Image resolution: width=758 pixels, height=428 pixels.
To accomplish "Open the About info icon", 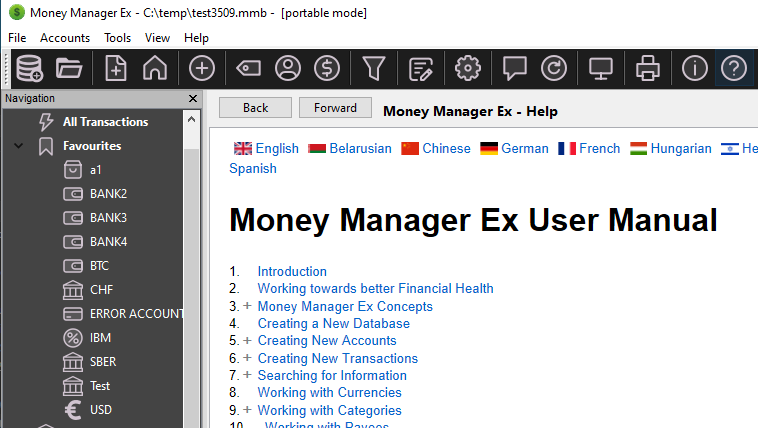I will click(694, 68).
